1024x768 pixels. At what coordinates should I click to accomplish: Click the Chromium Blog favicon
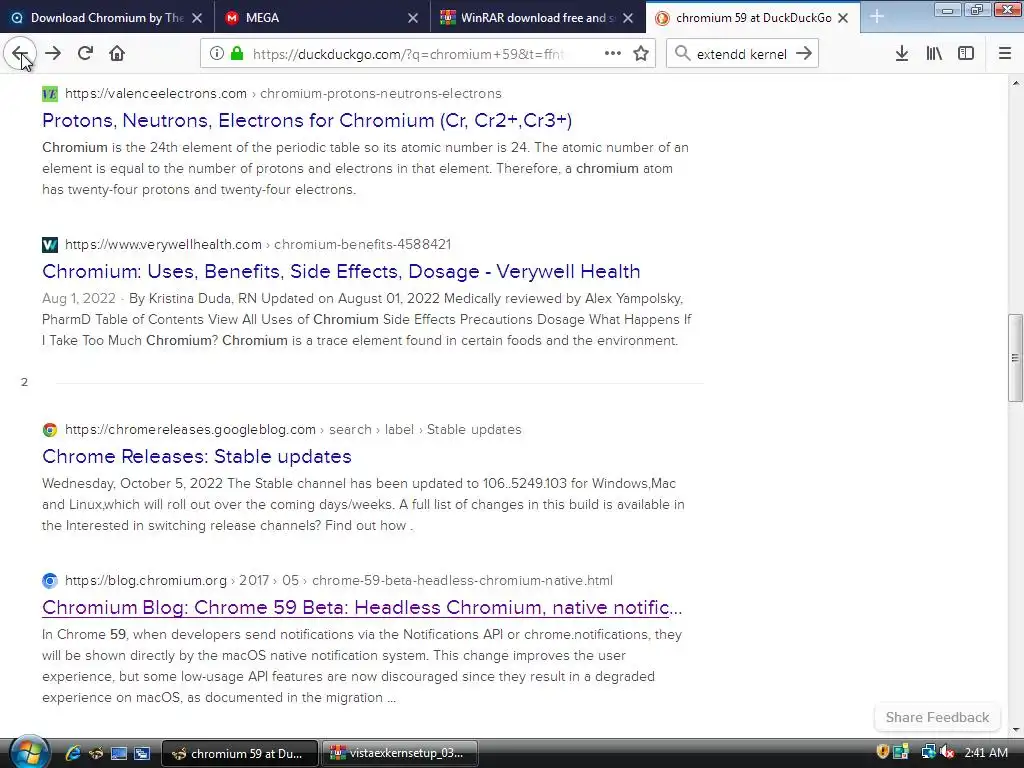coord(50,581)
